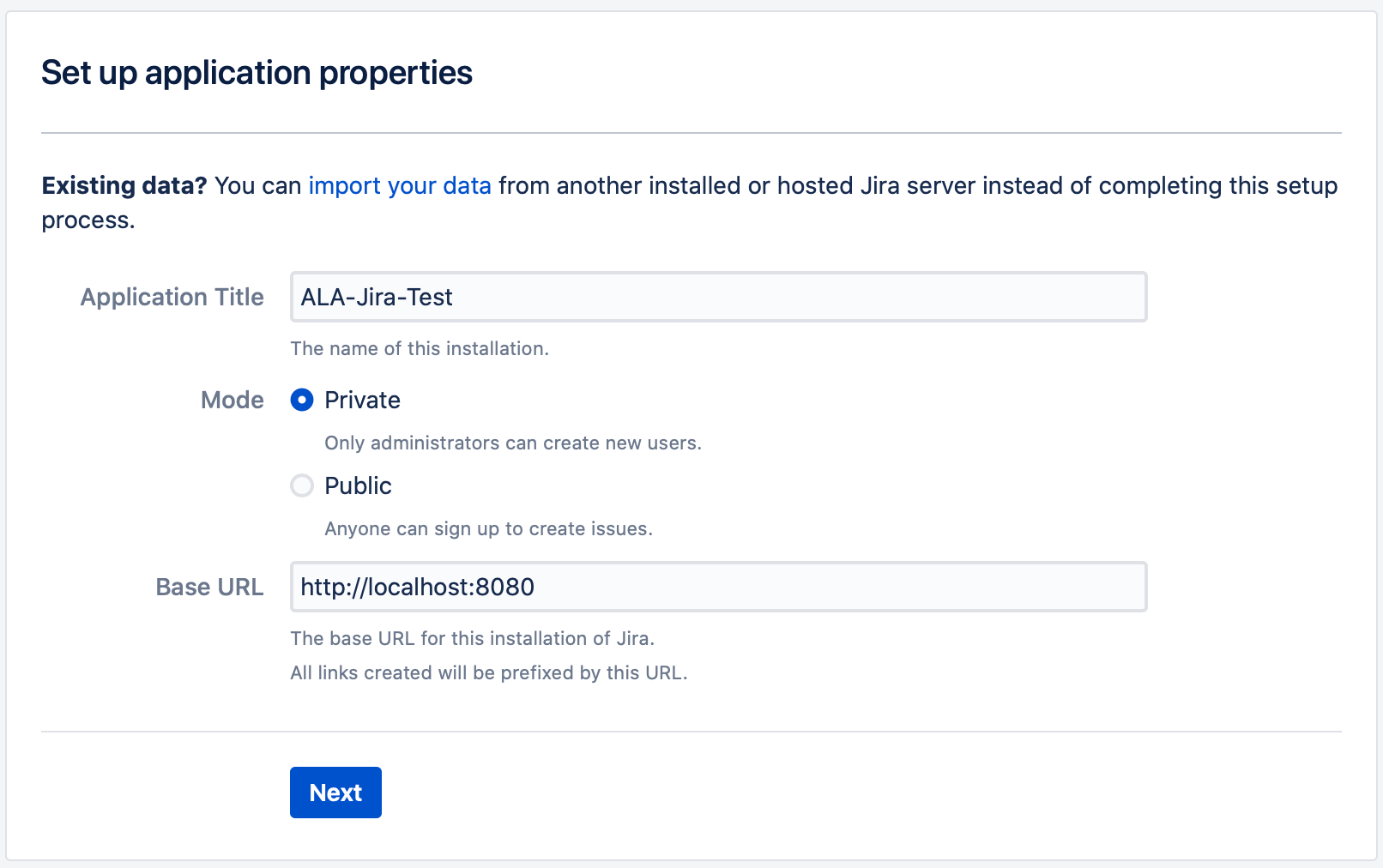Image resolution: width=1383 pixels, height=868 pixels.
Task: Click 'All links created will be prefixed' hint
Action: pos(488,672)
